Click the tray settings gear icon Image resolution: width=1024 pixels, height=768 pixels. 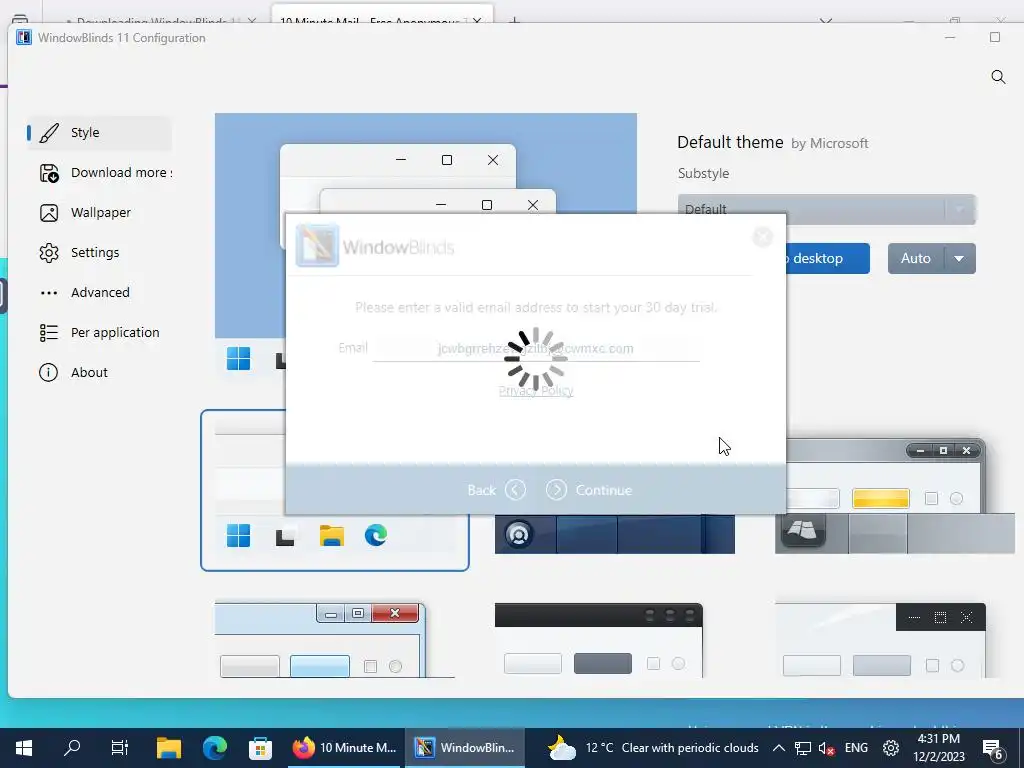[x=891, y=748]
